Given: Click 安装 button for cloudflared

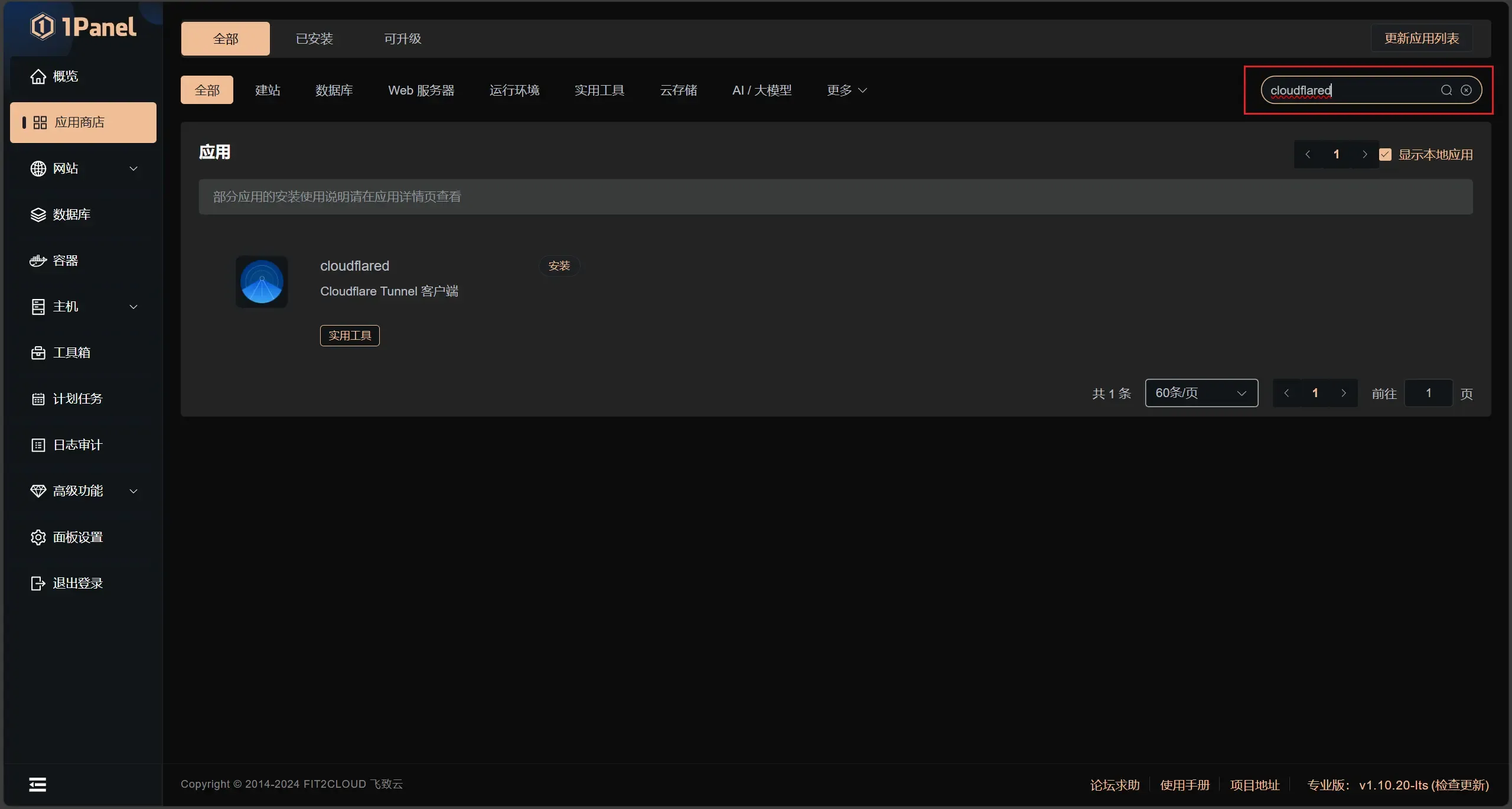Looking at the screenshot, I should click(x=559, y=266).
